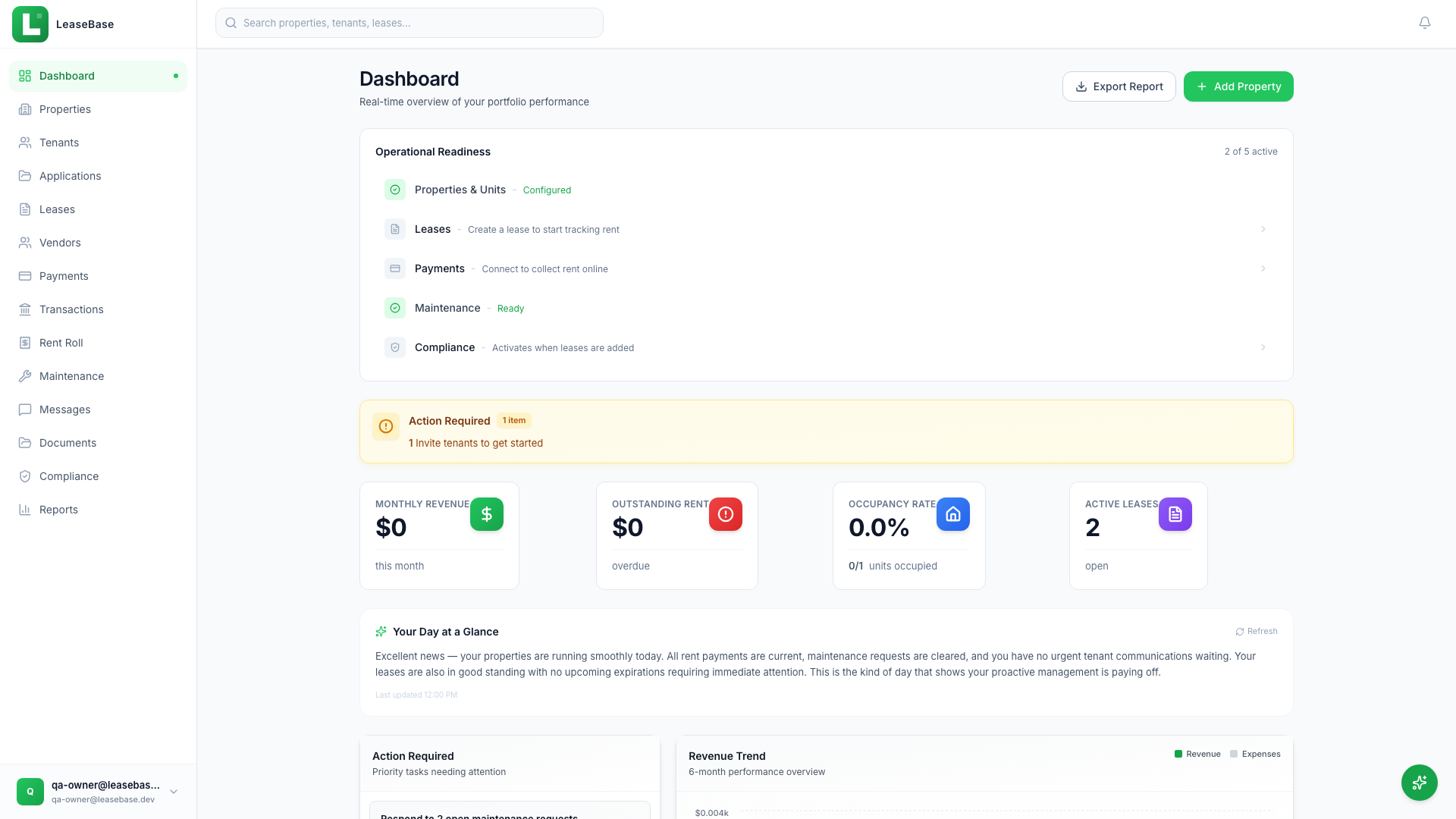Click the green dollar Monthly Revenue icon

[487, 514]
